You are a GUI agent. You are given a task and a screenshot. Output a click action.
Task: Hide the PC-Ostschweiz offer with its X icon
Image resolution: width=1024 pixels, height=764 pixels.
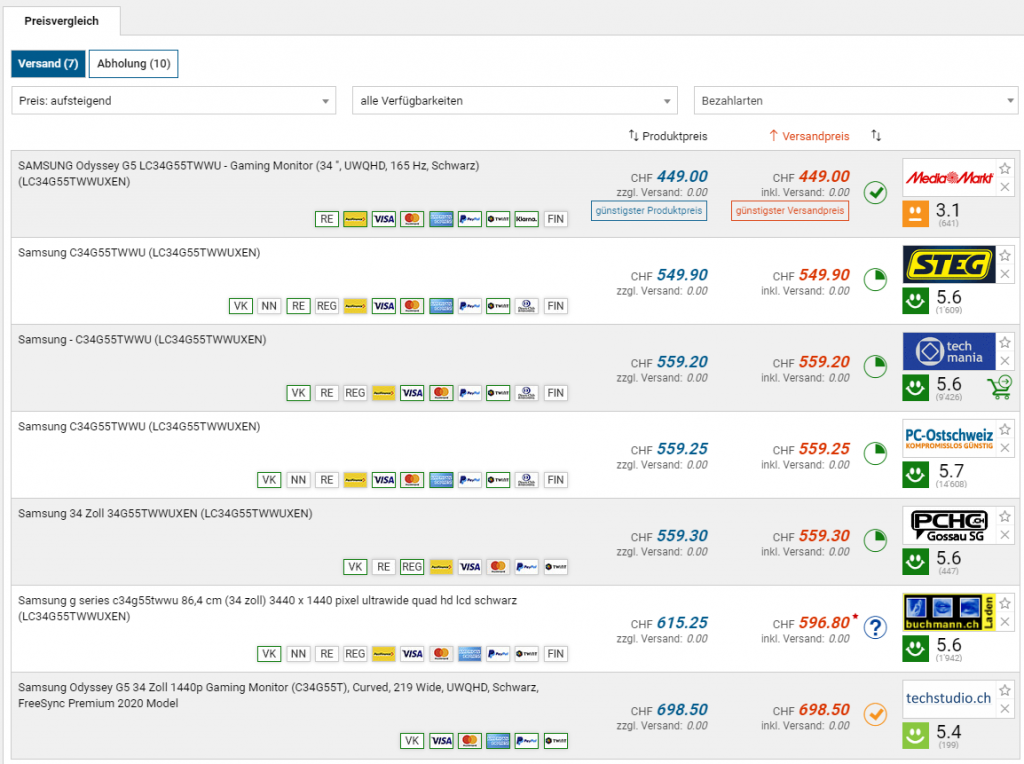click(1005, 447)
